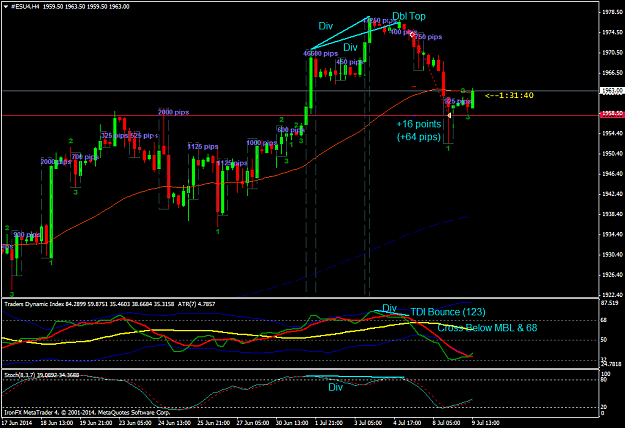Click the 1926.40 price axis label

[x=613, y=275]
